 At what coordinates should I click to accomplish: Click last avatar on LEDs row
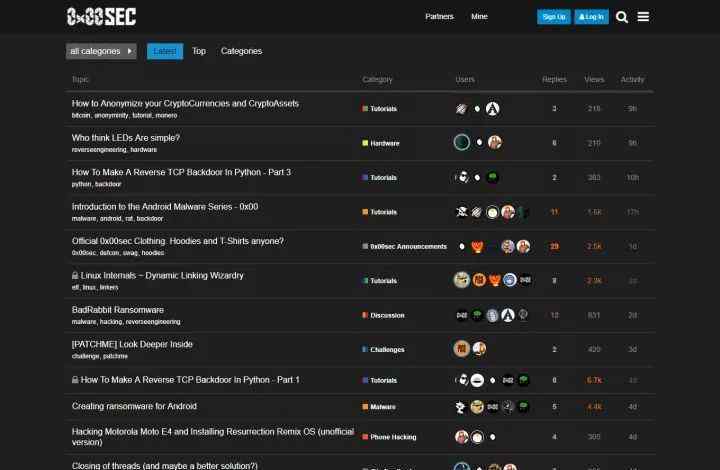click(495, 143)
